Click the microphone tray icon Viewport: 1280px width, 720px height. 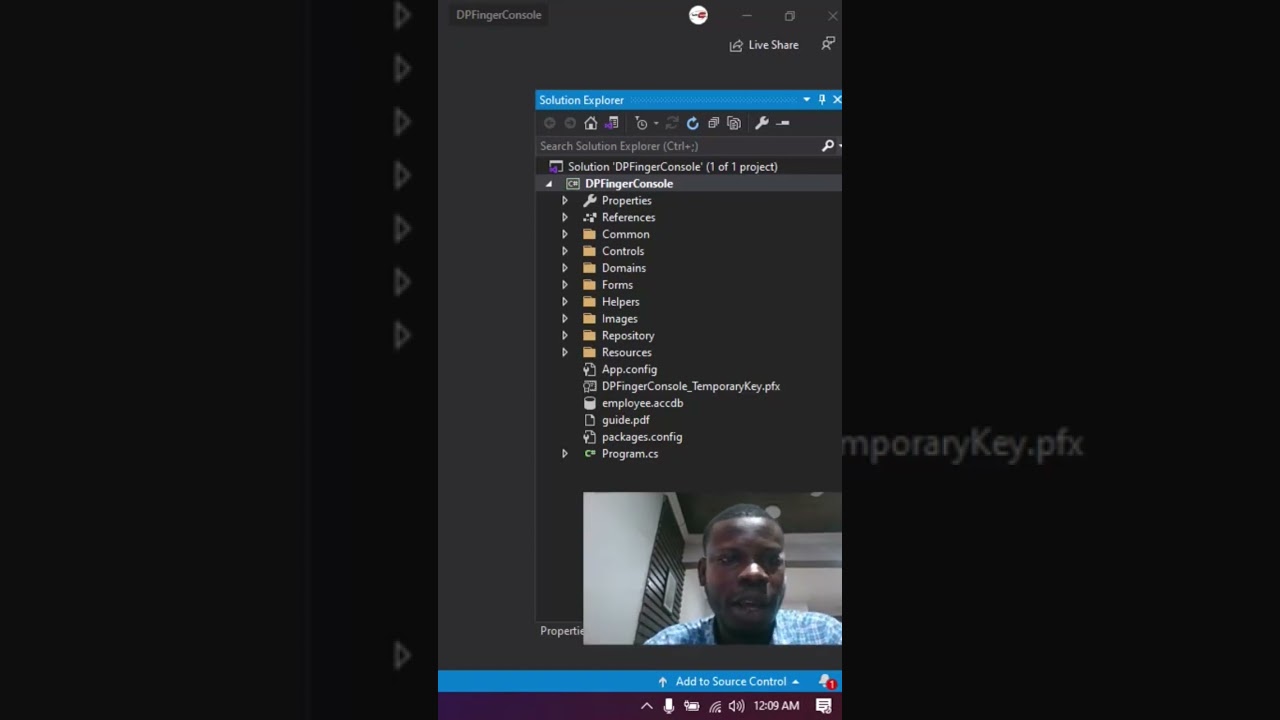(669, 706)
